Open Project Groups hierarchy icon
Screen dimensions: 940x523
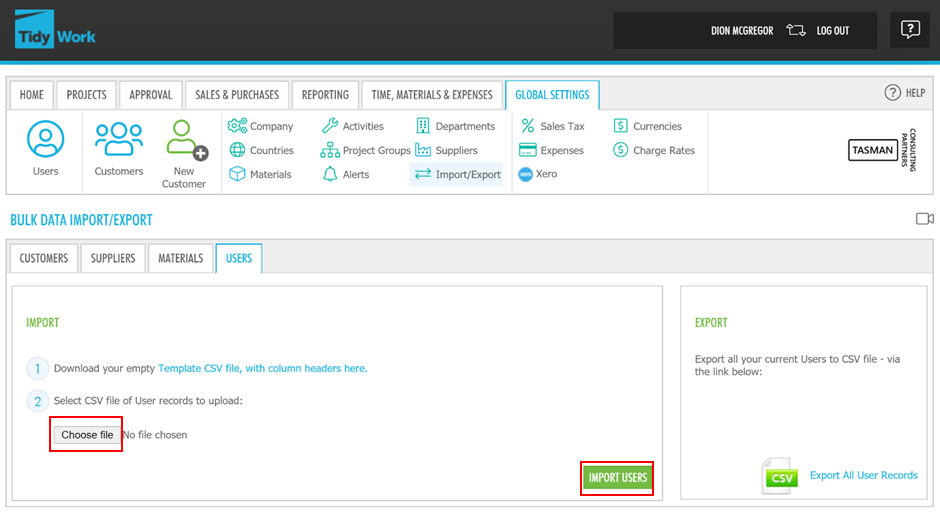click(330, 150)
